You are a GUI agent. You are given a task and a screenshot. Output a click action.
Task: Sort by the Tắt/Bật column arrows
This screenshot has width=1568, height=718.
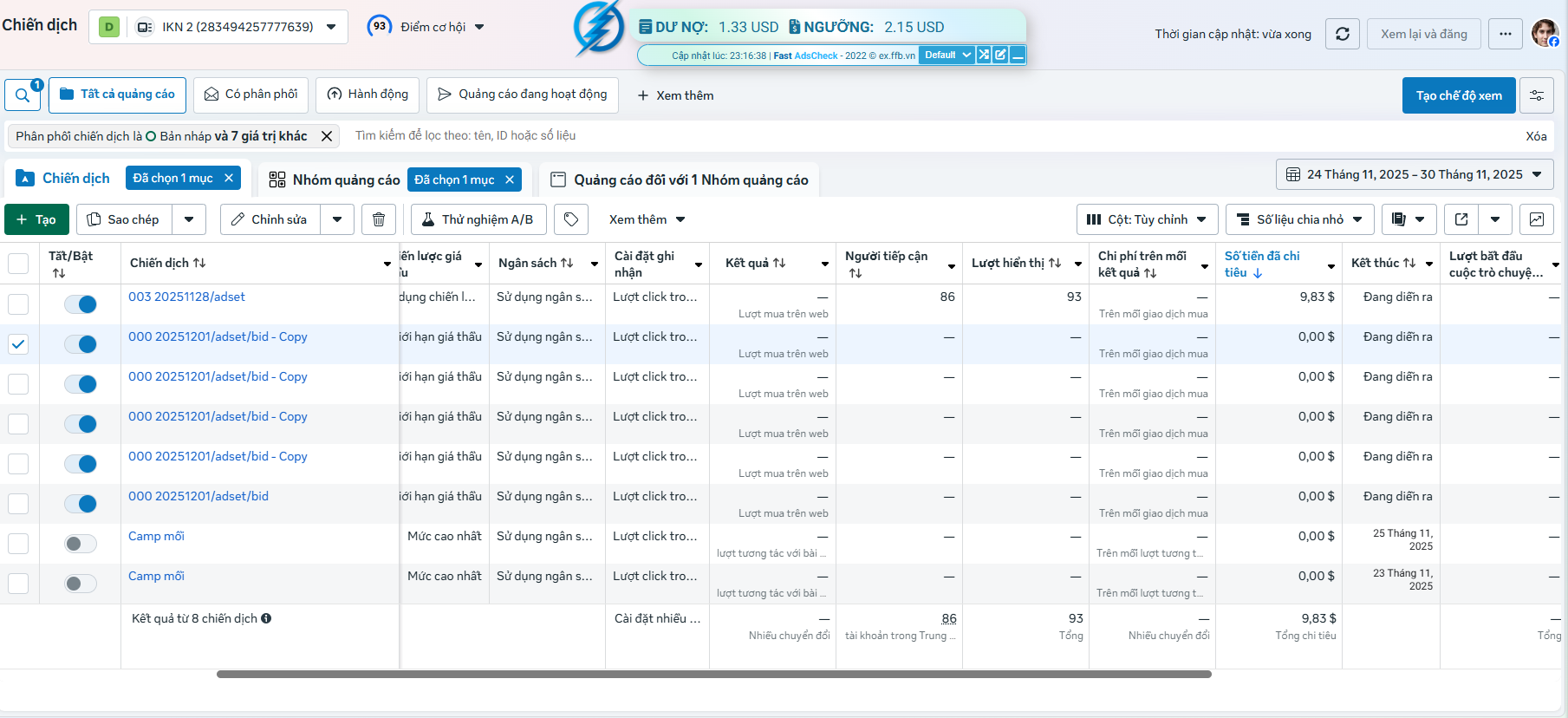pyautogui.click(x=59, y=272)
